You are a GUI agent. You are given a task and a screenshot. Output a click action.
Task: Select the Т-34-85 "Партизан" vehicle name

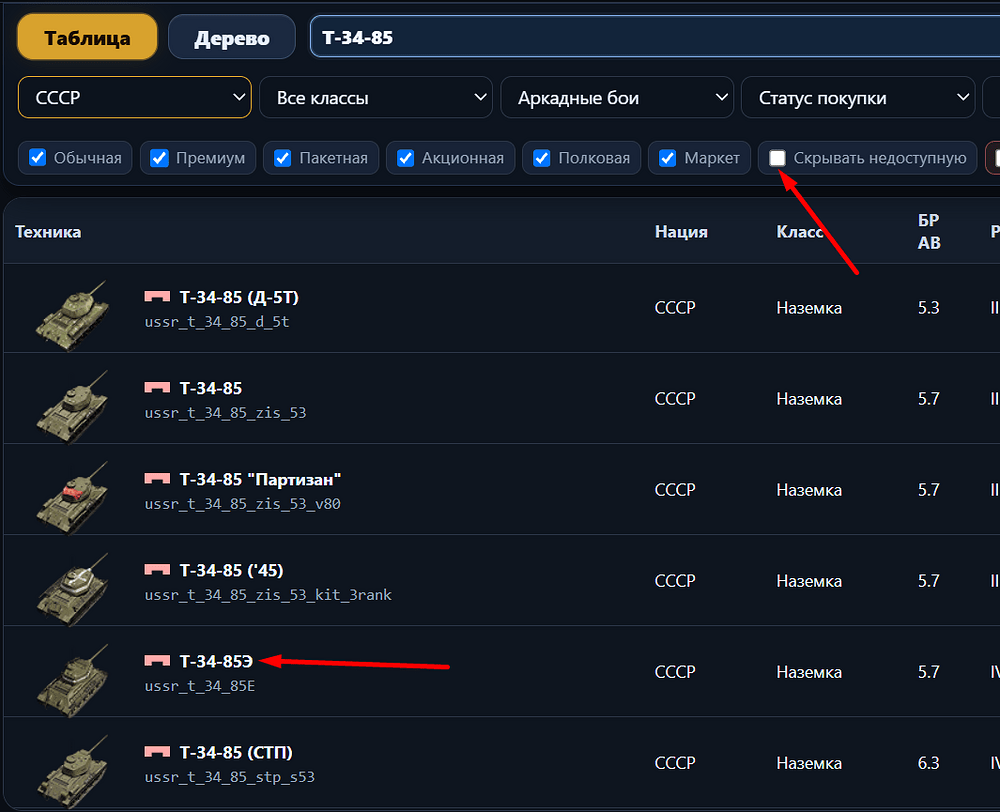click(x=260, y=480)
